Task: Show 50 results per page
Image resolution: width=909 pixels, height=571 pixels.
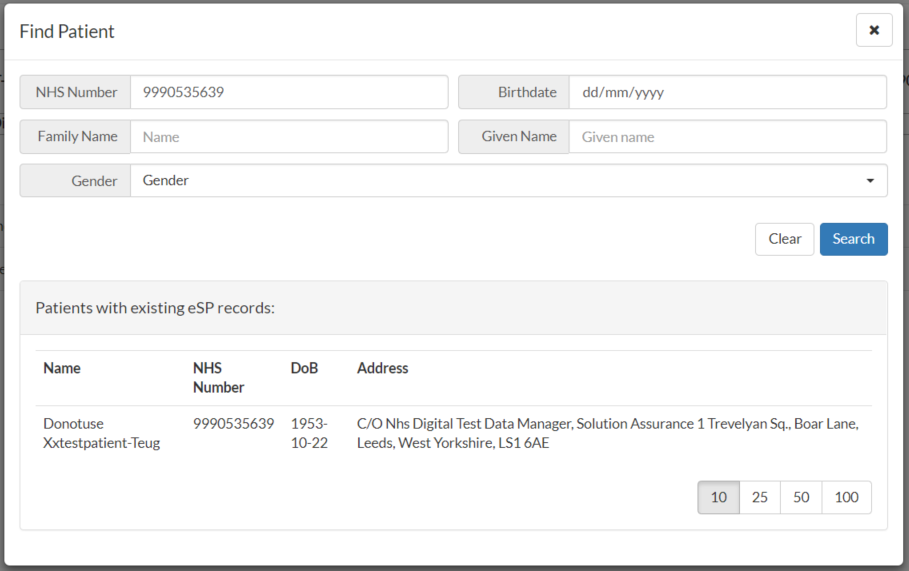Action: point(801,497)
